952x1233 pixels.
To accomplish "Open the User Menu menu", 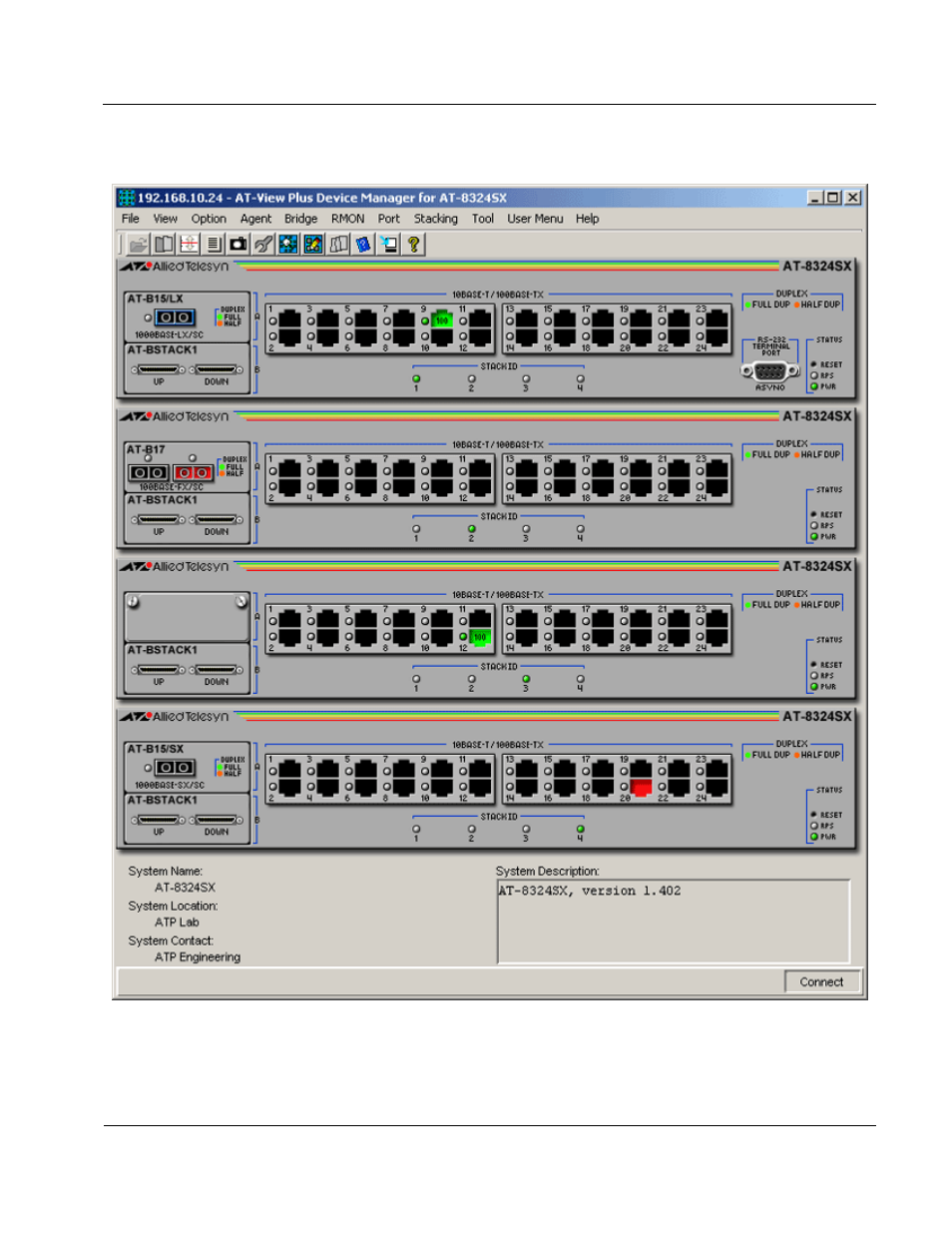I will click(535, 219).
